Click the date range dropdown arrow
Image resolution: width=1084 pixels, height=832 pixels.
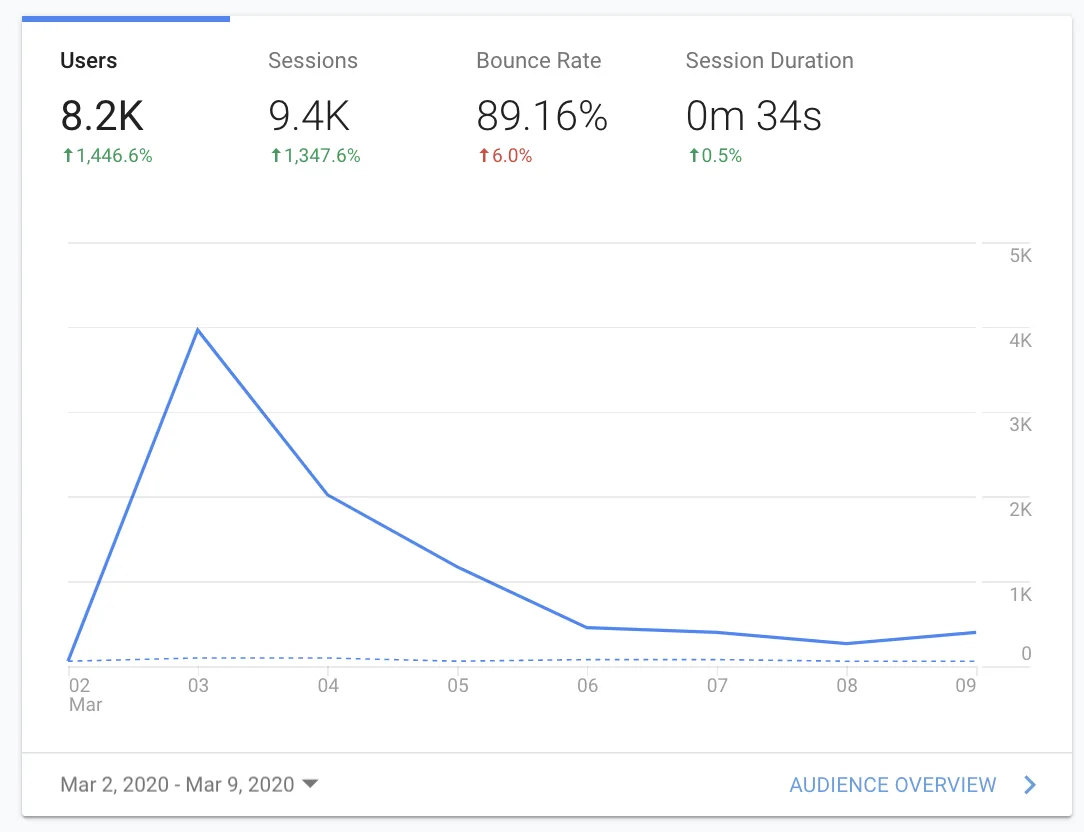(310, 784)
